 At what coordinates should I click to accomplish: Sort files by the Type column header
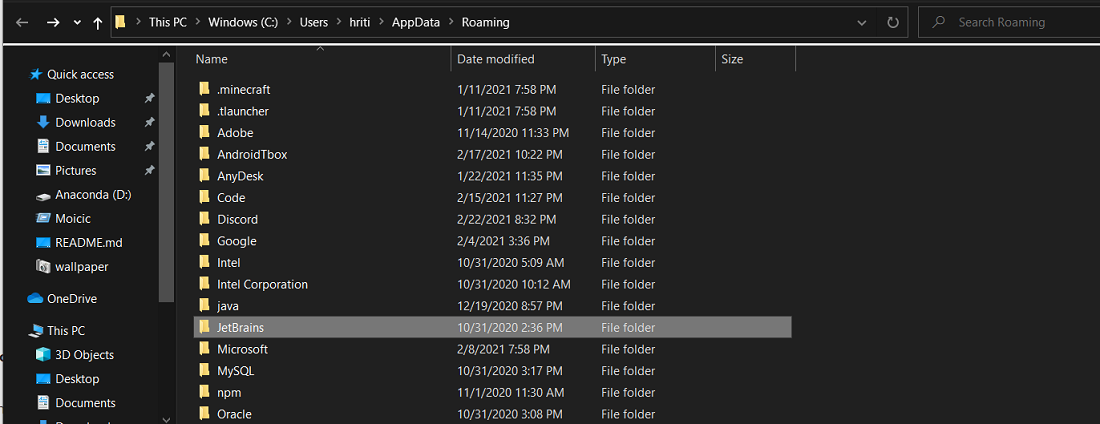[x=614, y=59]
